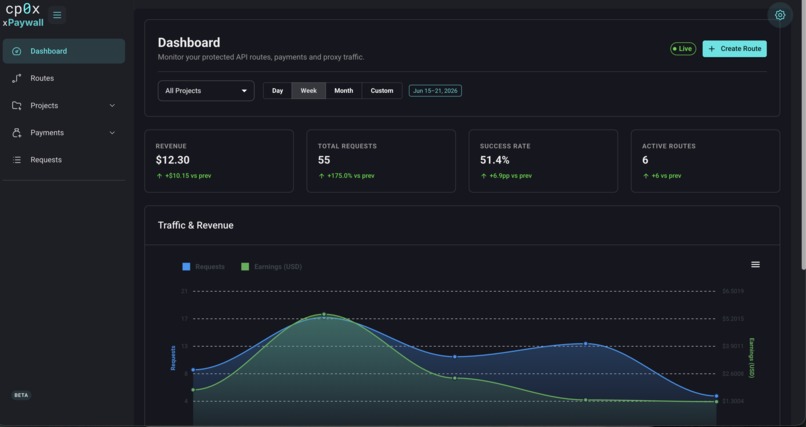Click the BETA badge in sidebar
806x427 pixels.
[x=21, y=395]
